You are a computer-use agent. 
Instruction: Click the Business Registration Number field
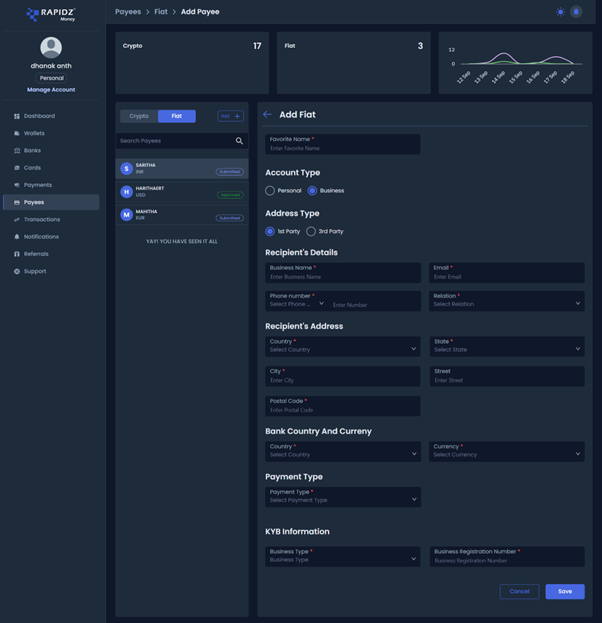point(507,557)
